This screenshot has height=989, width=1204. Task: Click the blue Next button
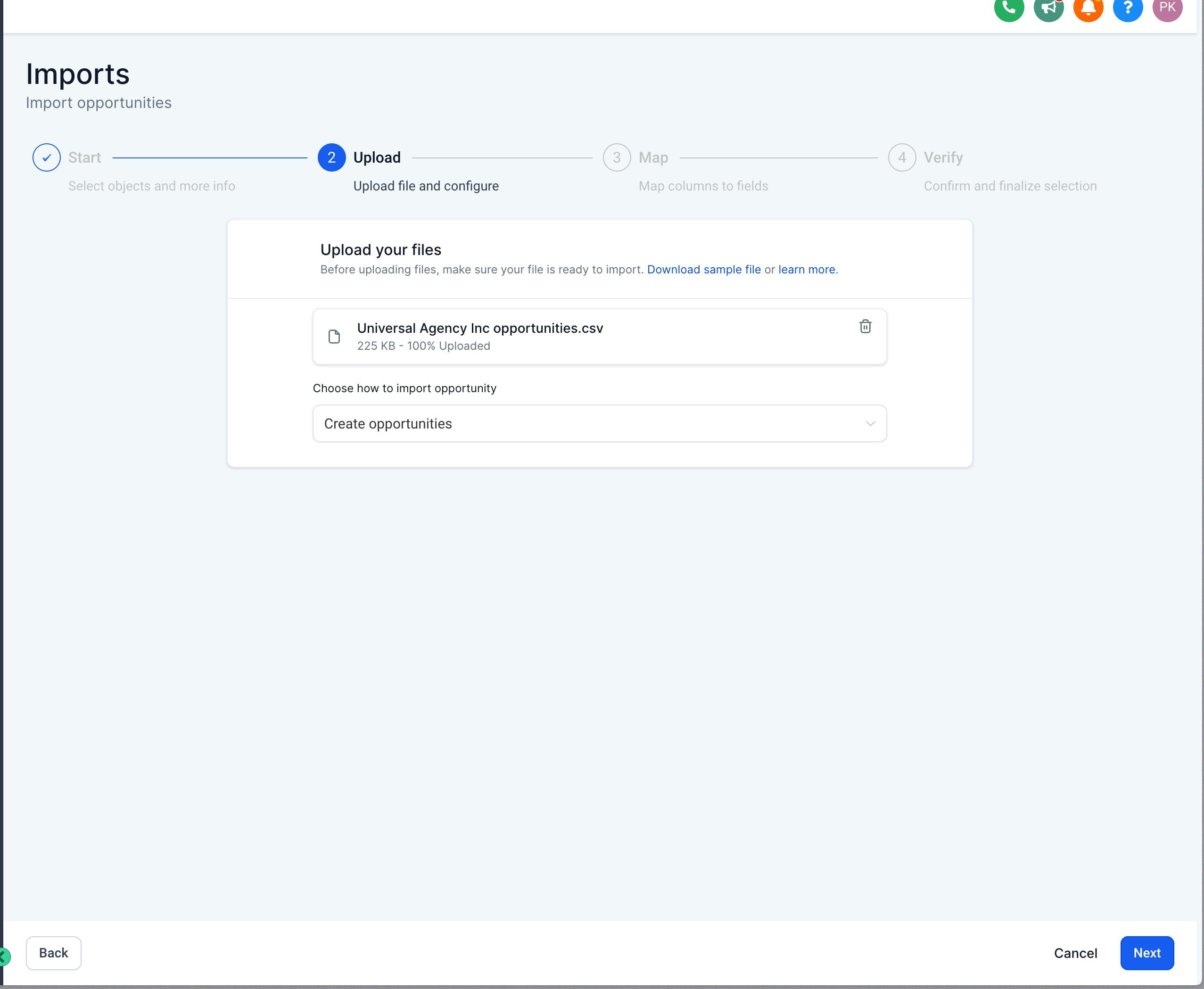pos(1146,953)
